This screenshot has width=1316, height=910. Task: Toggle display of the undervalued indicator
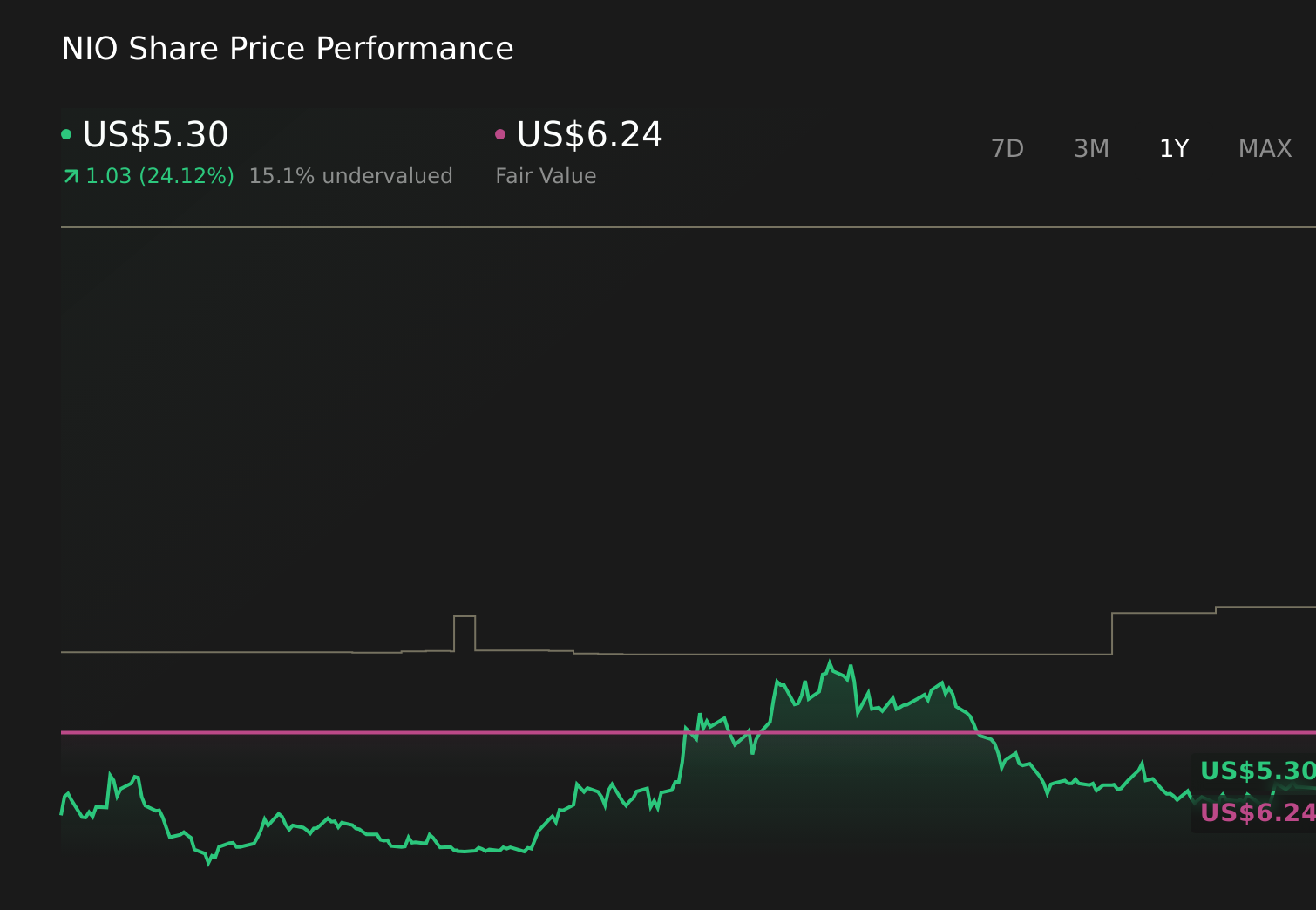[350, 175]
